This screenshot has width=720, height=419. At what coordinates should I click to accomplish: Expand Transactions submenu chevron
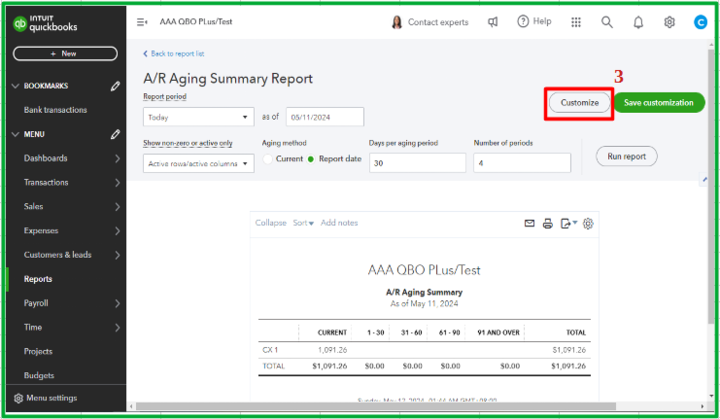coord(118,183)
